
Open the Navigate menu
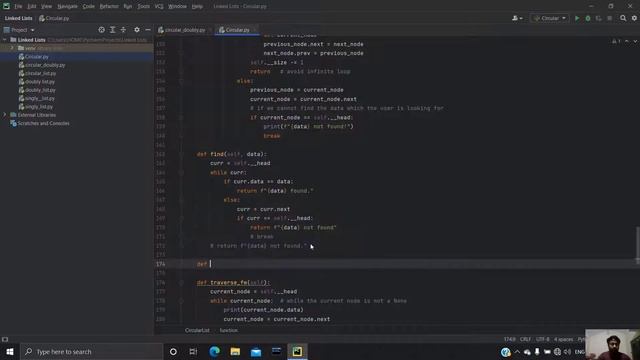click(x=67, y=6)
